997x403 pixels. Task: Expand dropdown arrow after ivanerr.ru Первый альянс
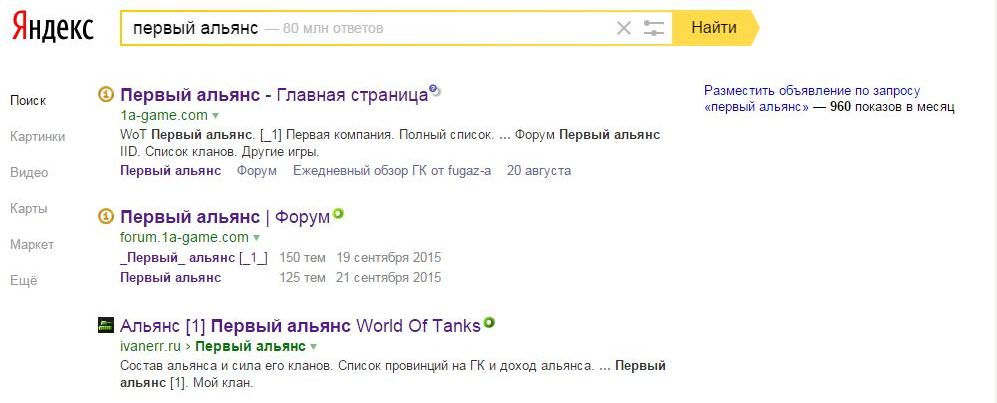[313, 348]
